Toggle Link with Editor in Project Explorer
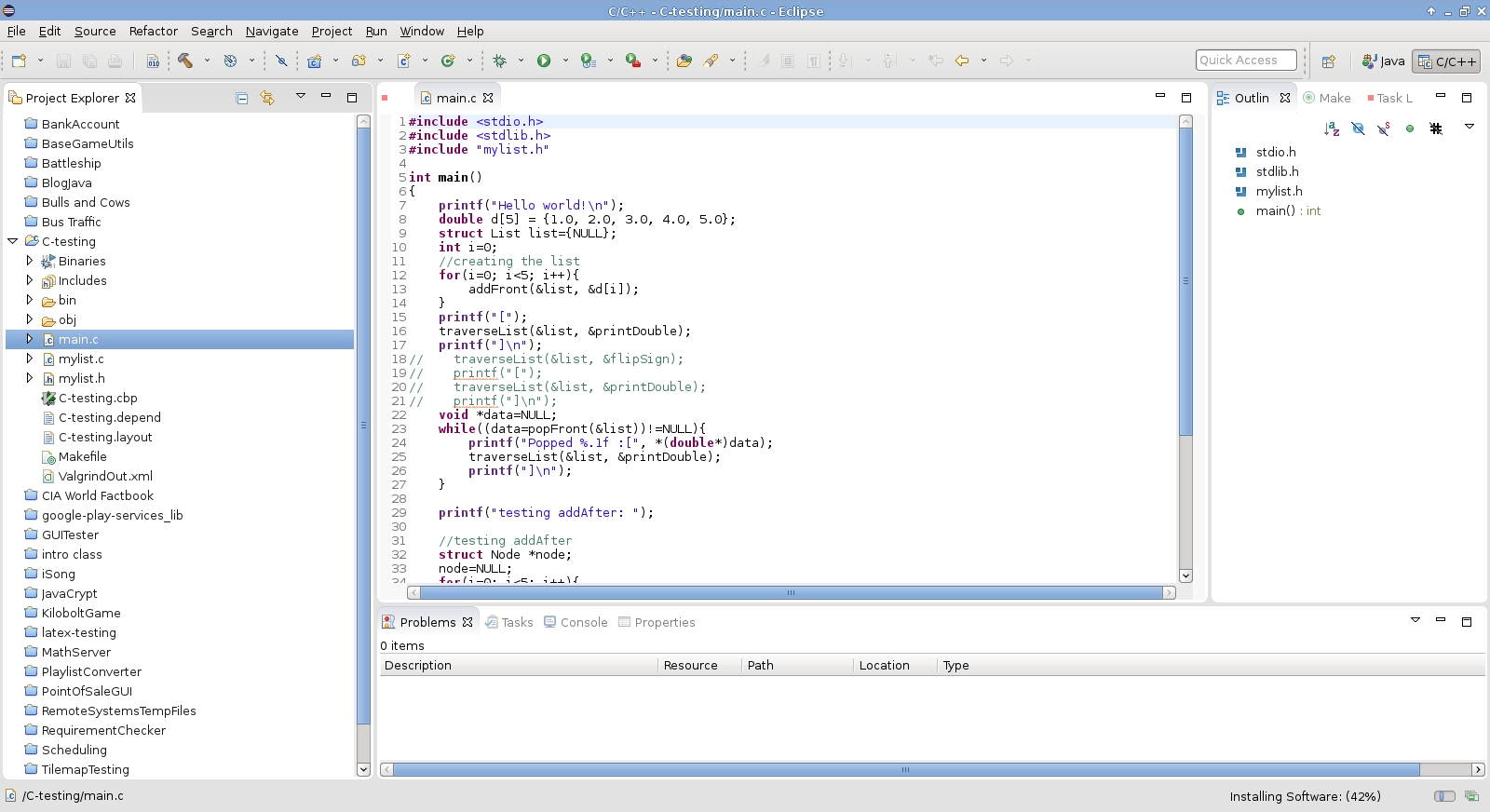The width and height of the screenshot is (1490, 812). point(267,98)
